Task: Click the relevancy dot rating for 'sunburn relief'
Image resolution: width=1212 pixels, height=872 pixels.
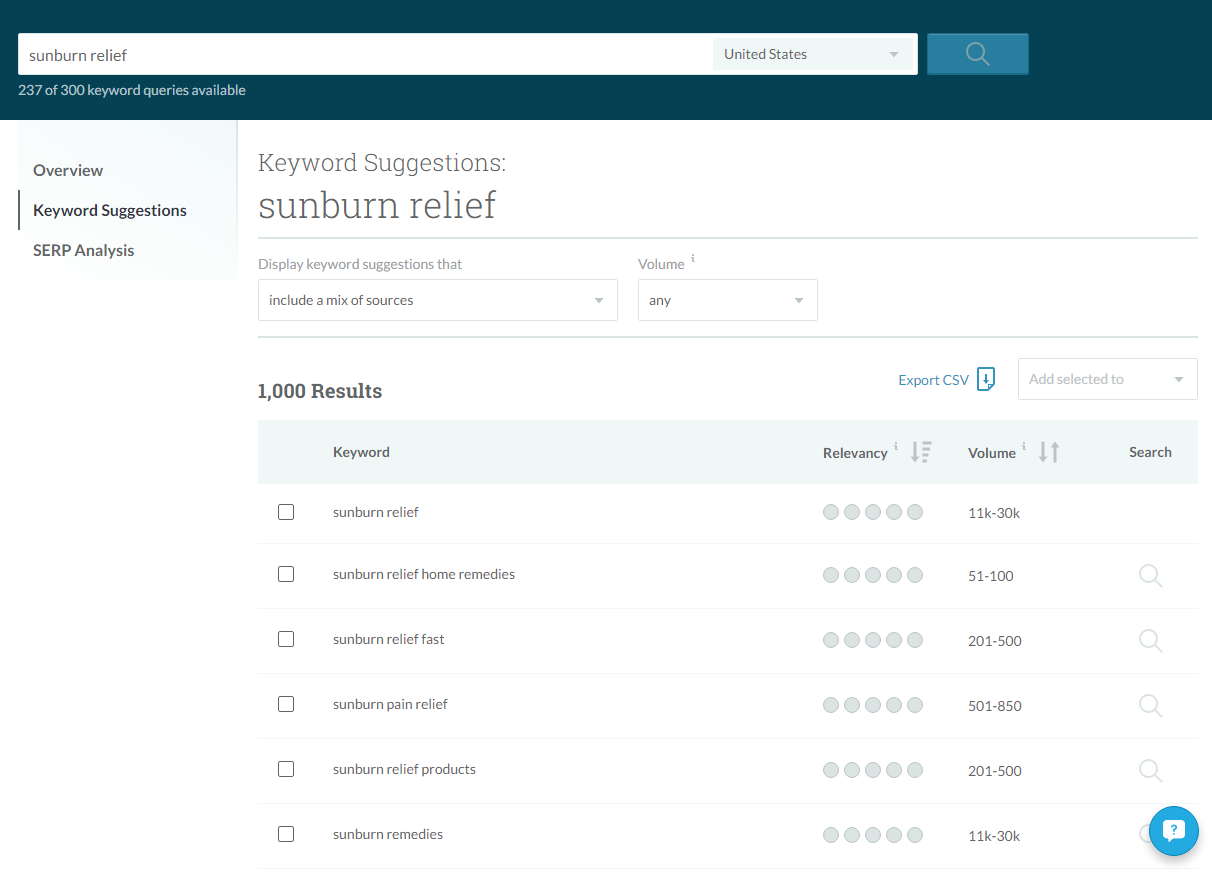Action: (x=872, y=511)
